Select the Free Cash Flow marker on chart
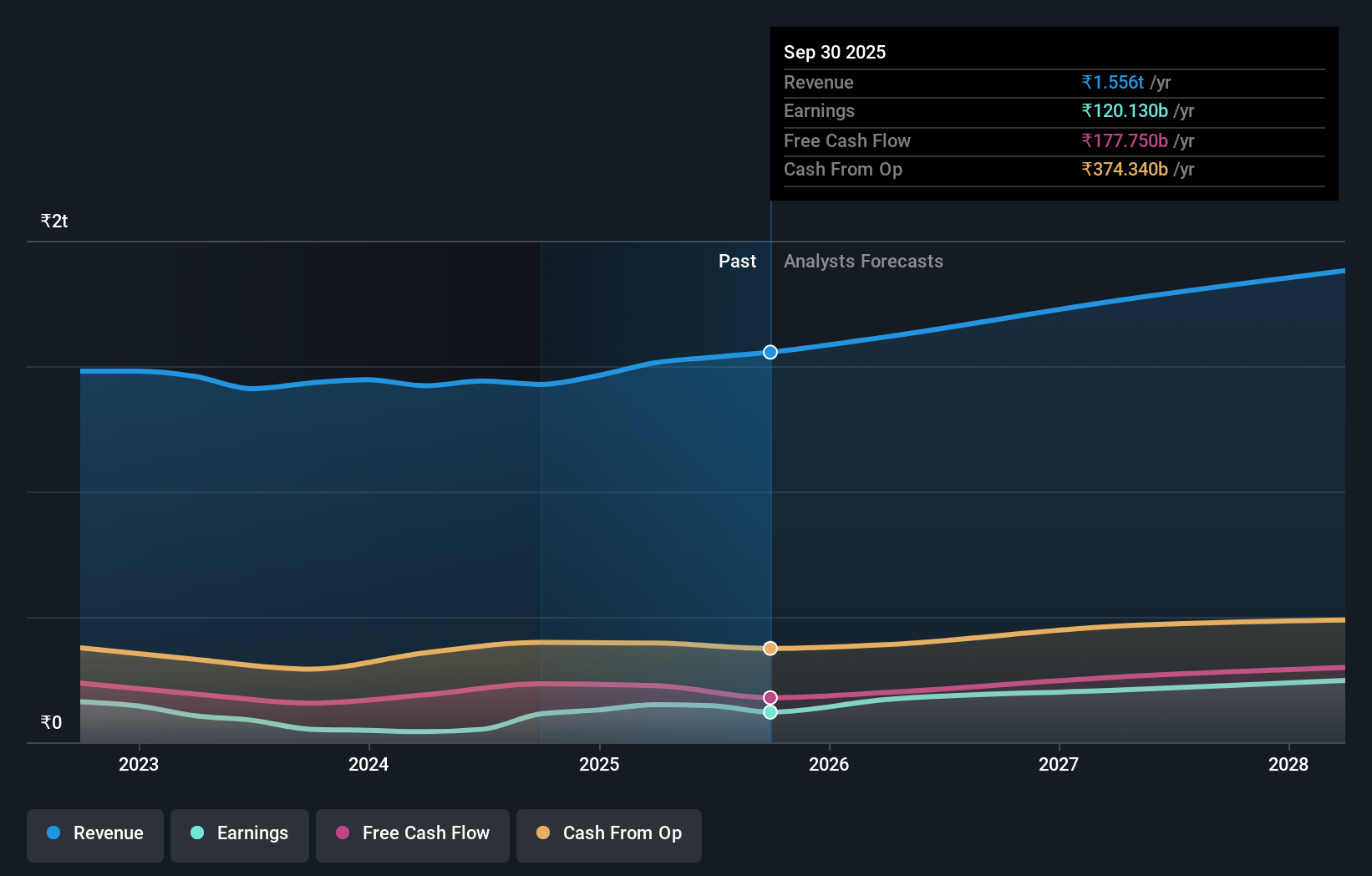This screenshot has width=1372, height=876. (x=770, y=697)
